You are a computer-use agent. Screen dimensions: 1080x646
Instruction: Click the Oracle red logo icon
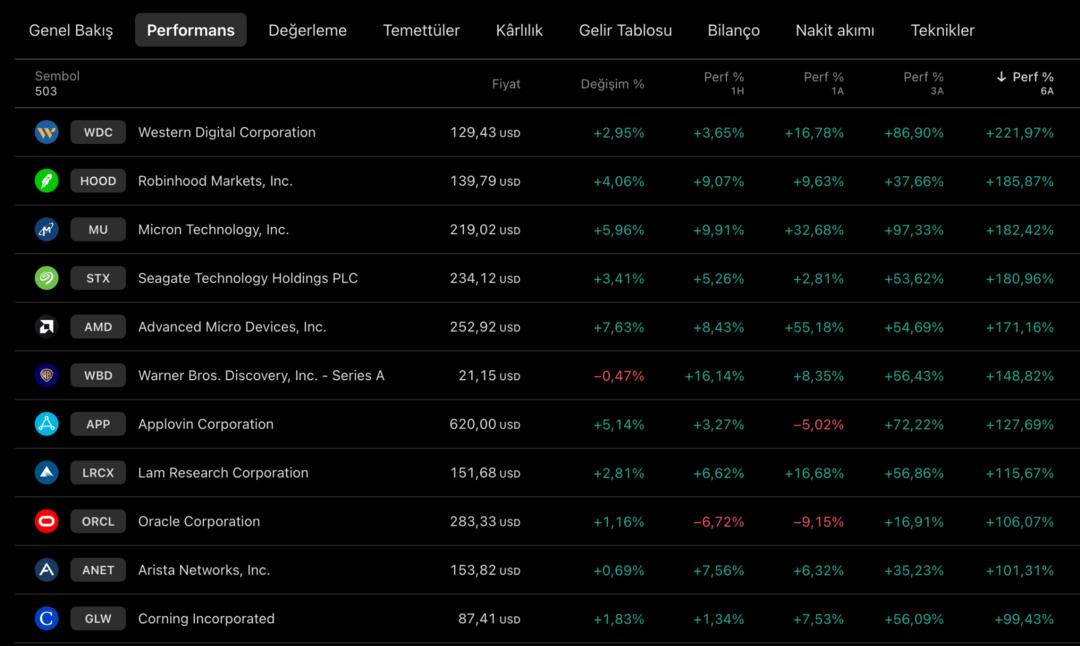click(47, 521)
